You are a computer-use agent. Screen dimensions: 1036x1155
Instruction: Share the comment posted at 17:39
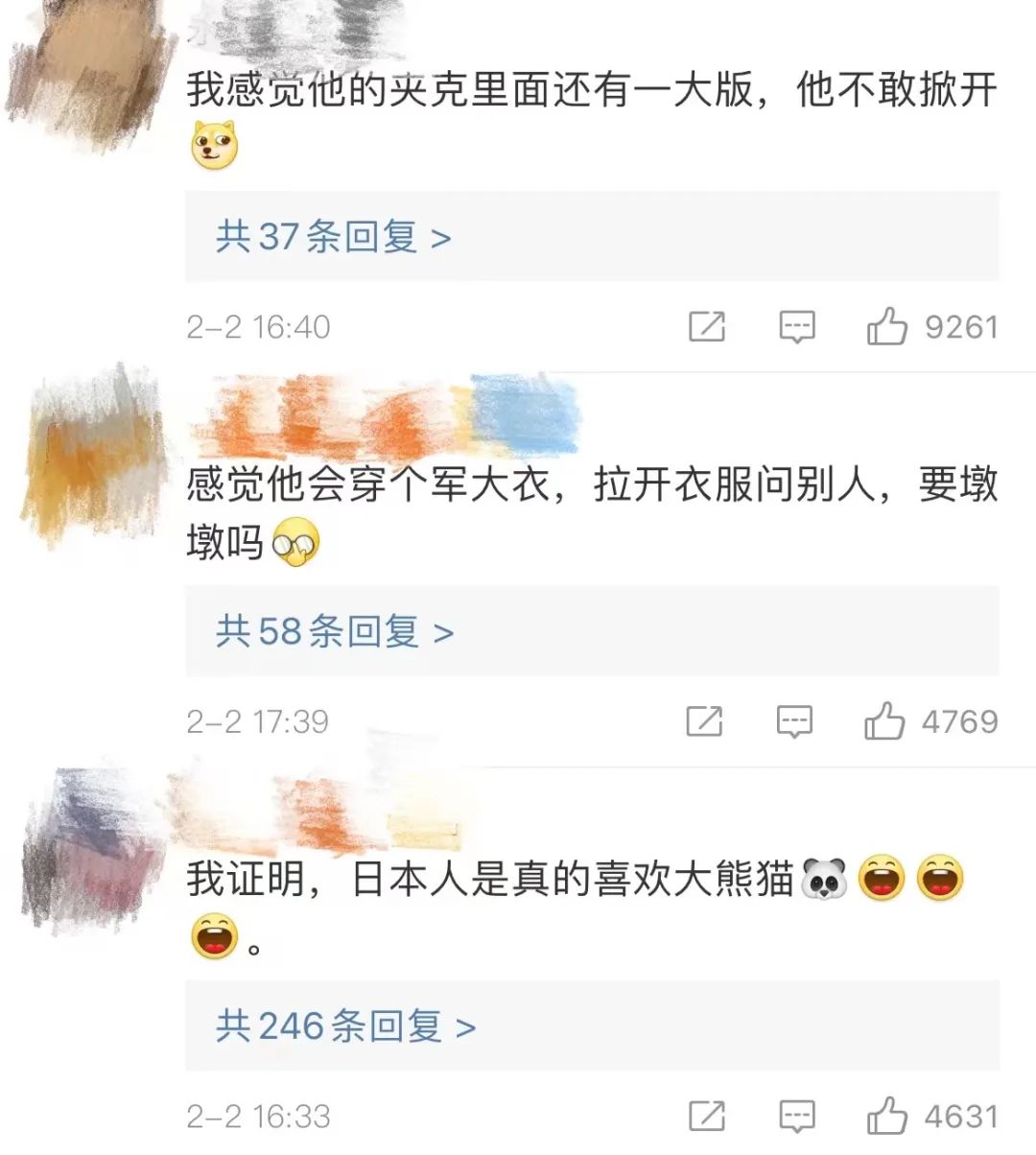pyautogui.click(x=704, y=721)
